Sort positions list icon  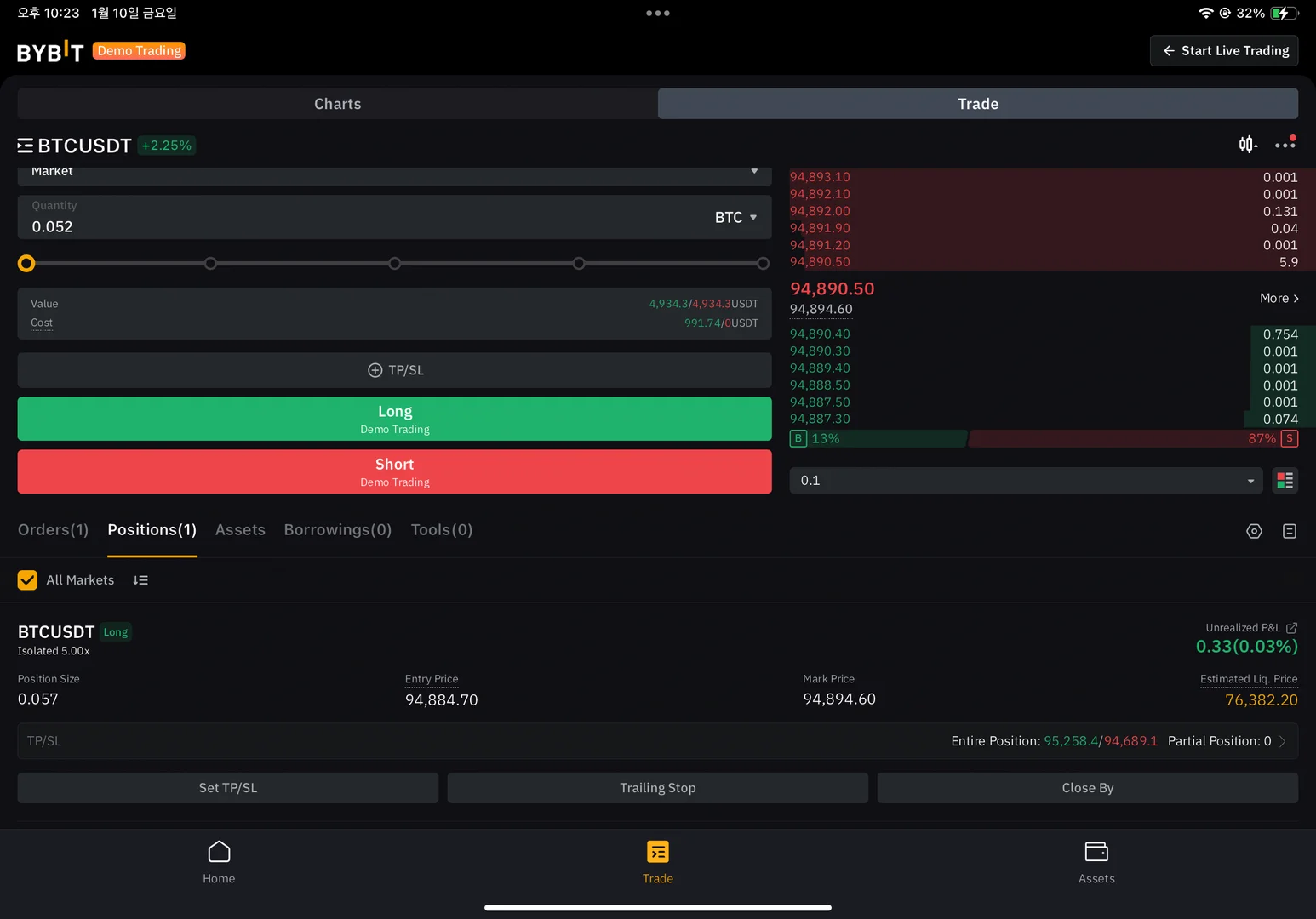tap(140, 580)
